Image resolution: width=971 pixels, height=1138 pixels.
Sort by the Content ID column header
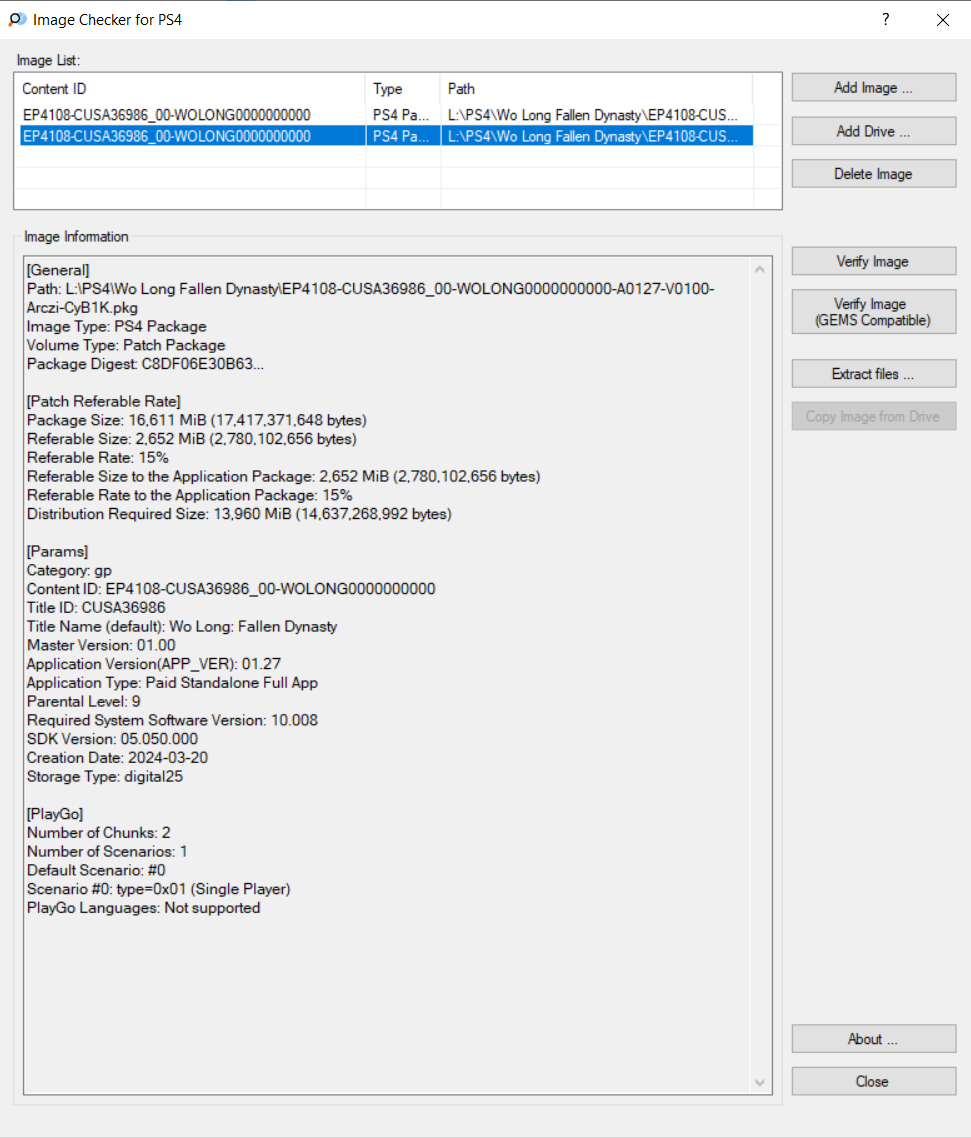coord(191,89)
